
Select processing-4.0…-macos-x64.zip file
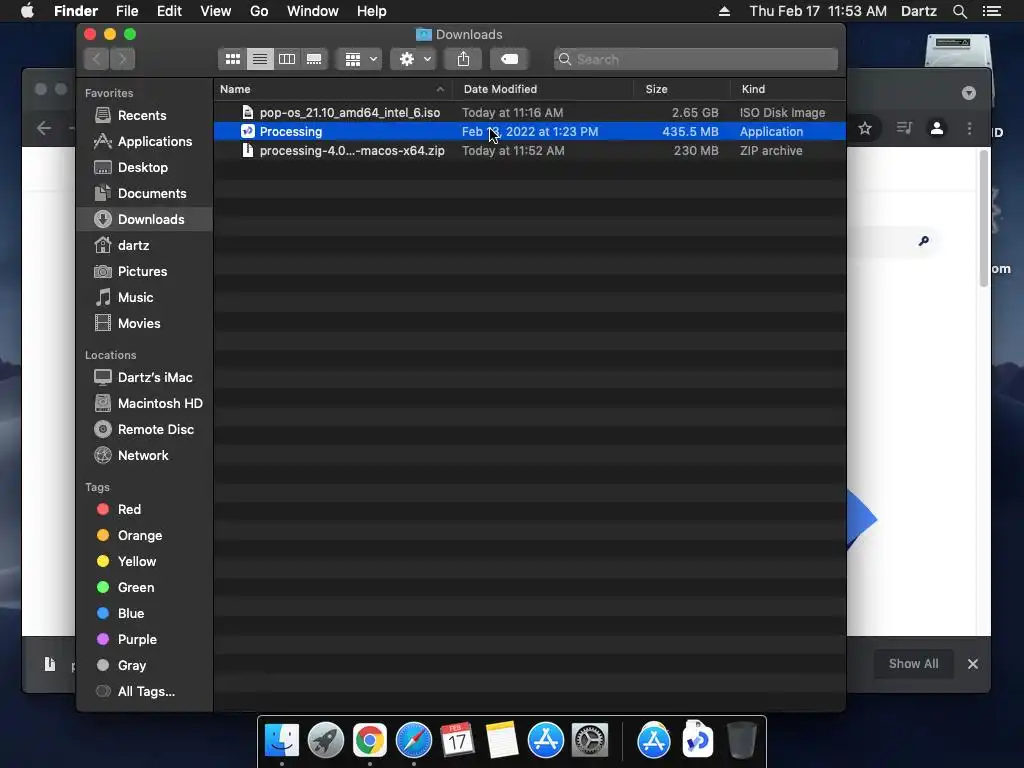pyautogui.click(x=530, y=151)
